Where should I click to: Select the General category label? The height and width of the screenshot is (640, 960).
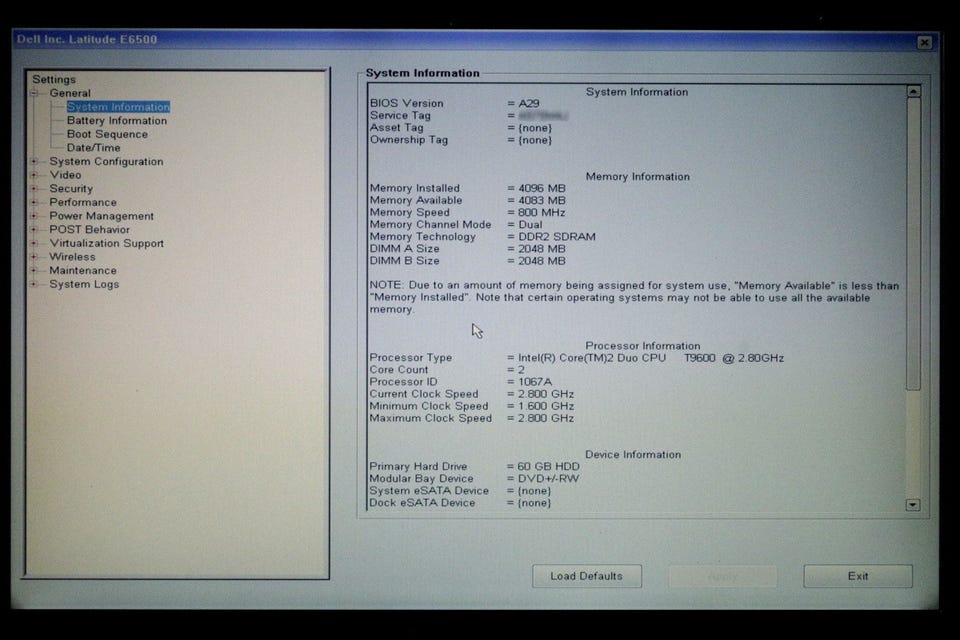pyautogui.click(x=70, y=93)
